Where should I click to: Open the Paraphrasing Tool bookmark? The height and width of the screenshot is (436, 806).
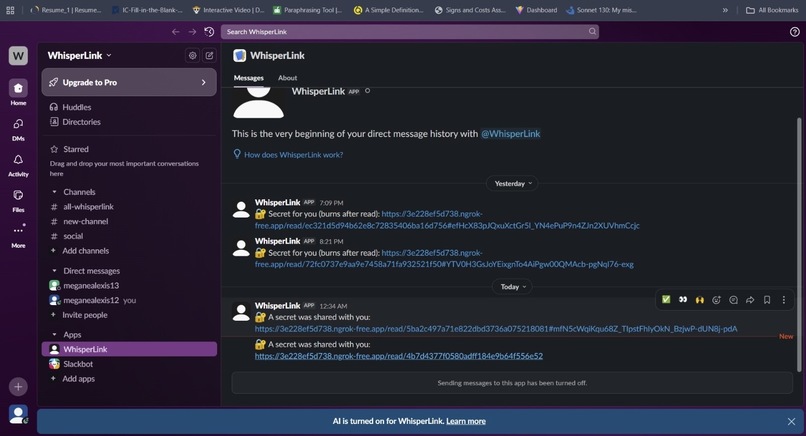tap(307, 10)
